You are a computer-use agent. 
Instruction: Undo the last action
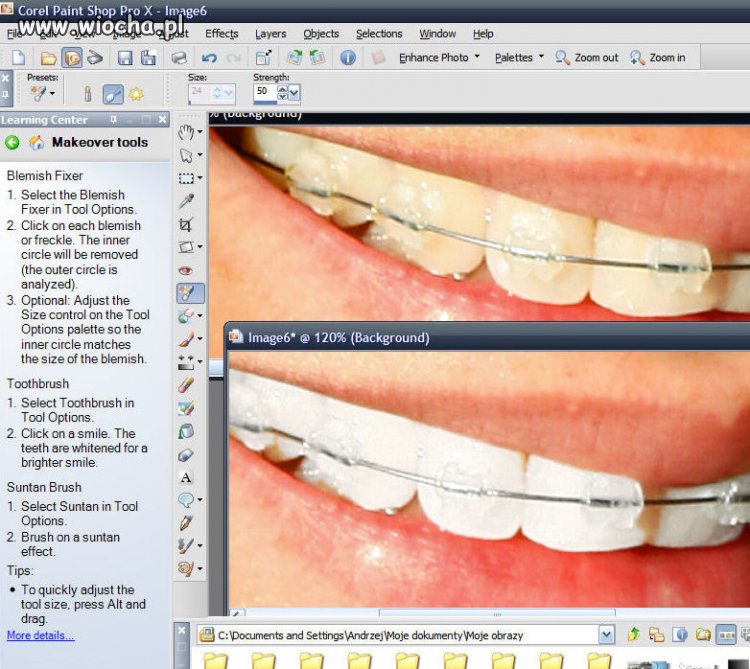(209, 58)
